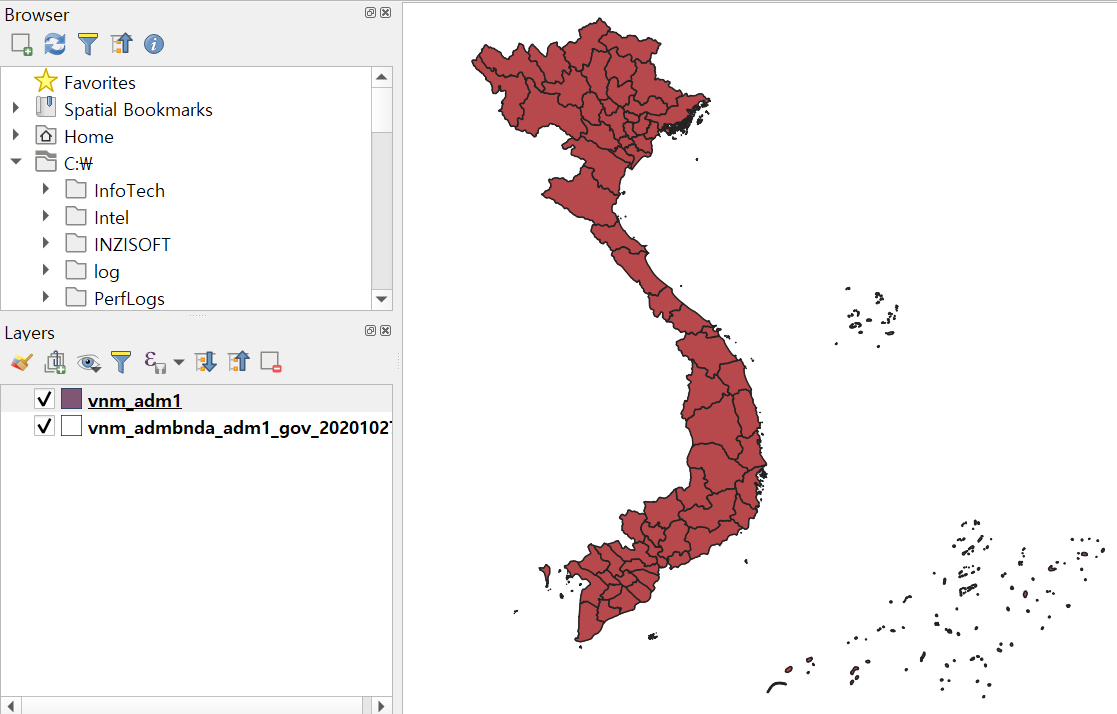Click Browser scrollbar up arrow
This screenshot has width=1117, height=714.
(382, 77)
